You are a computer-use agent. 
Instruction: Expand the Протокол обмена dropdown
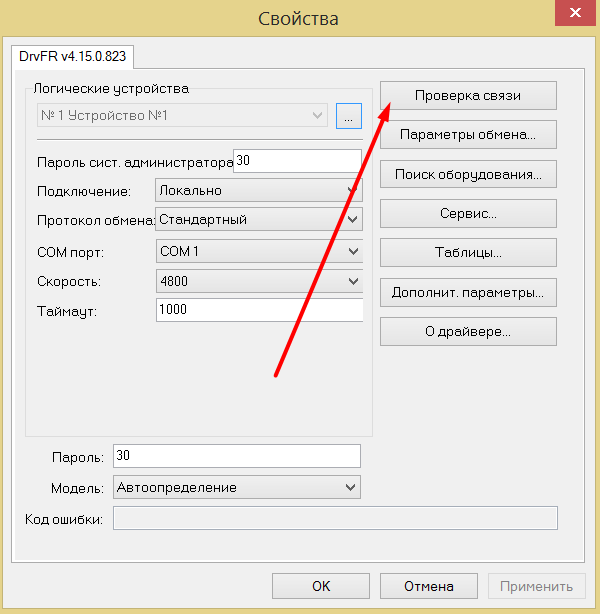(x=259, y=219)
